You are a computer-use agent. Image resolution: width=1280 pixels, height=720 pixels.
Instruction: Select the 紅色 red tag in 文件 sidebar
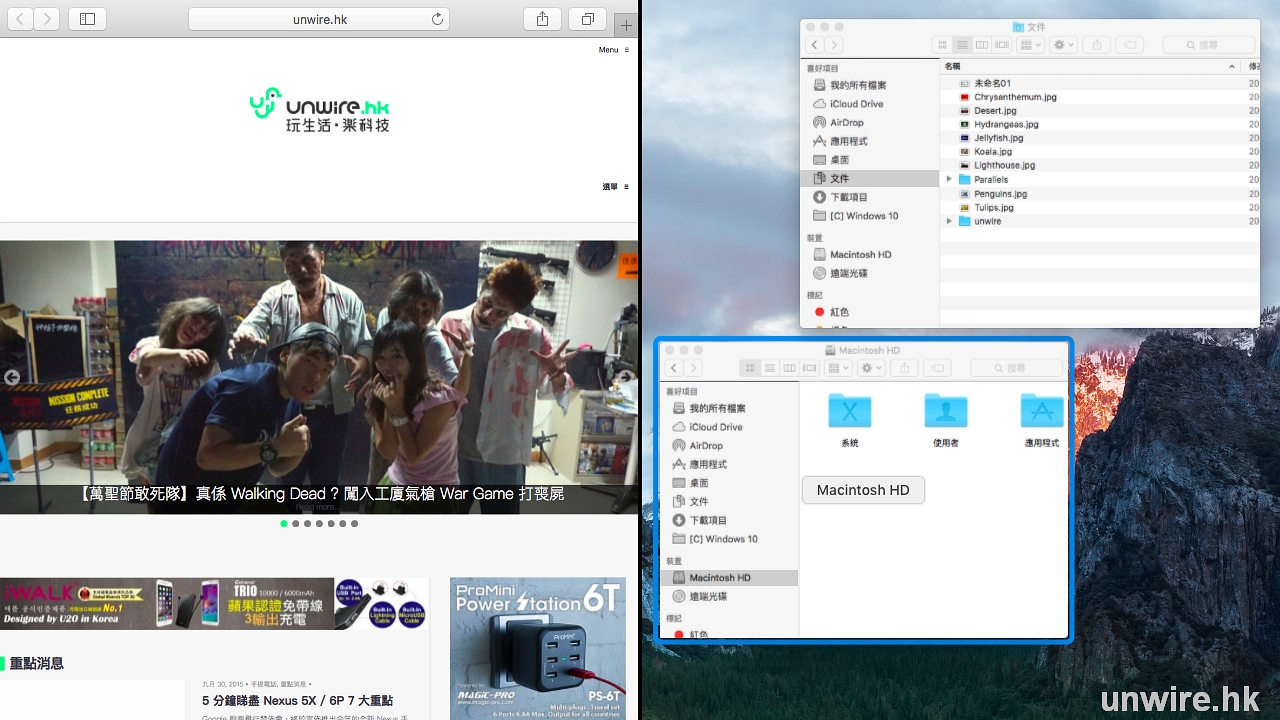pyautogui.click(x=838, y=312)
